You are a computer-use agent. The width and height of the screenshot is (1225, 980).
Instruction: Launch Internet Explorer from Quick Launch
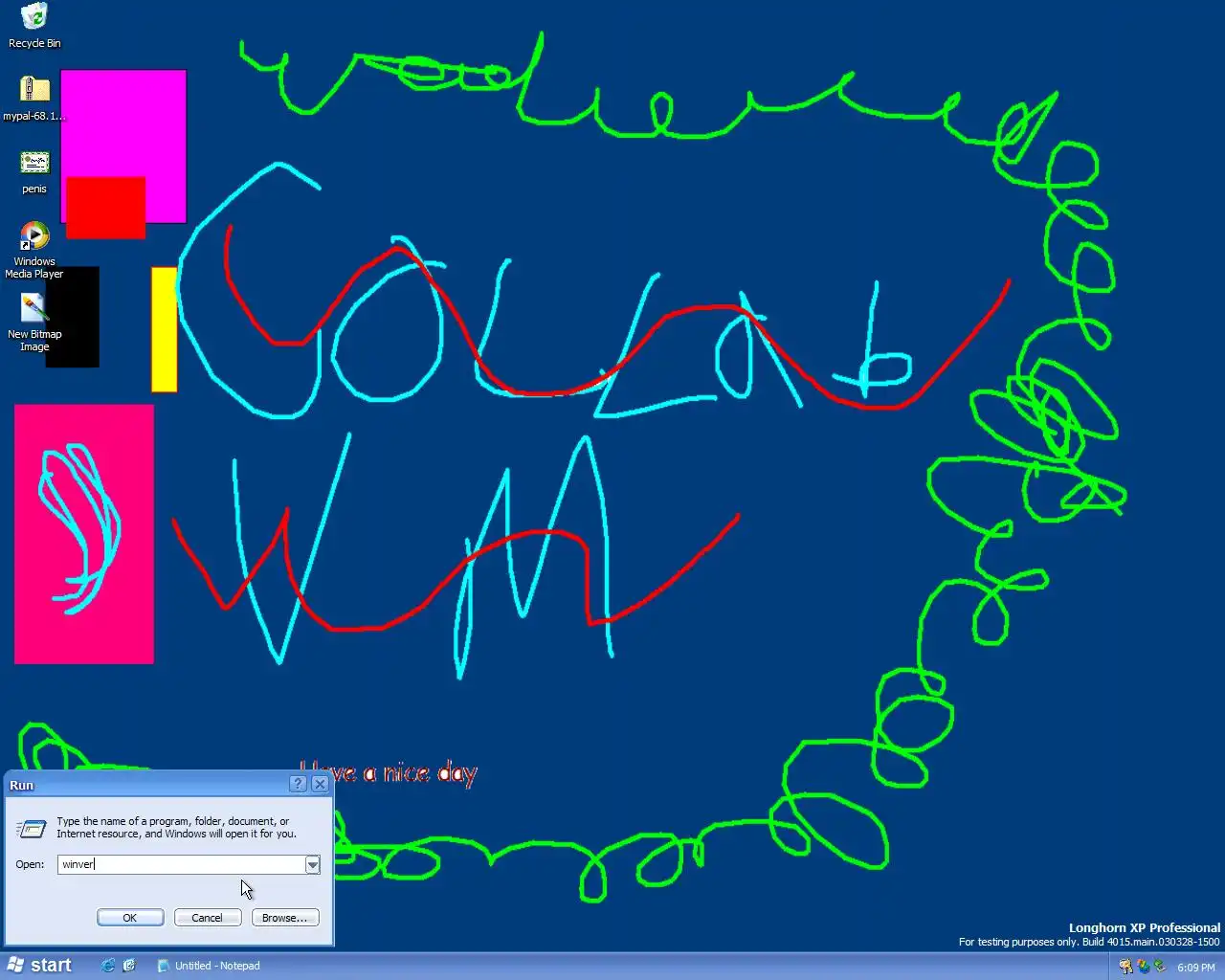[x=108, y=966]
